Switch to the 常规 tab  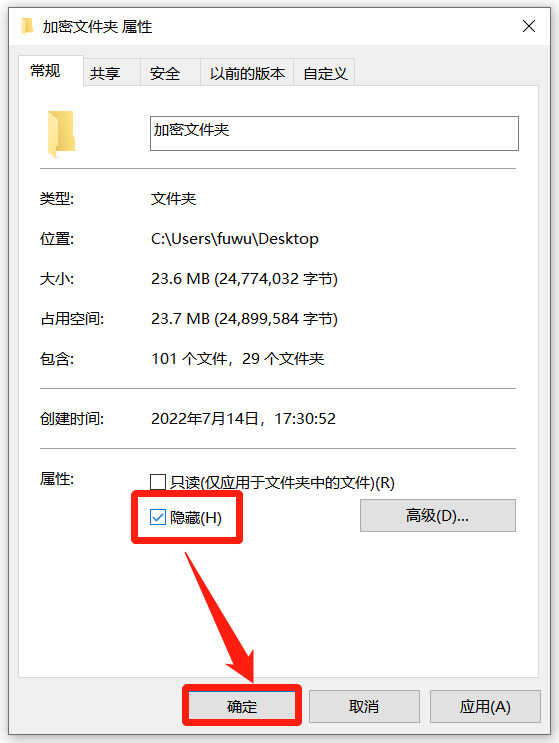coord(46,72)
